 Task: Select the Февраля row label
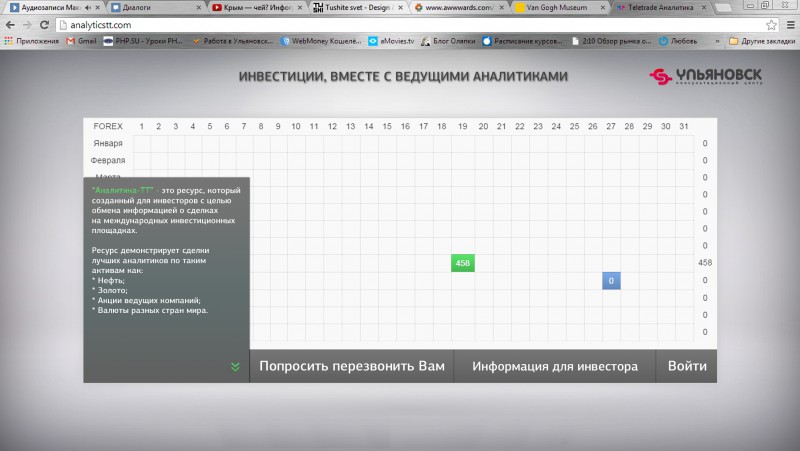(x=108, y=160)
